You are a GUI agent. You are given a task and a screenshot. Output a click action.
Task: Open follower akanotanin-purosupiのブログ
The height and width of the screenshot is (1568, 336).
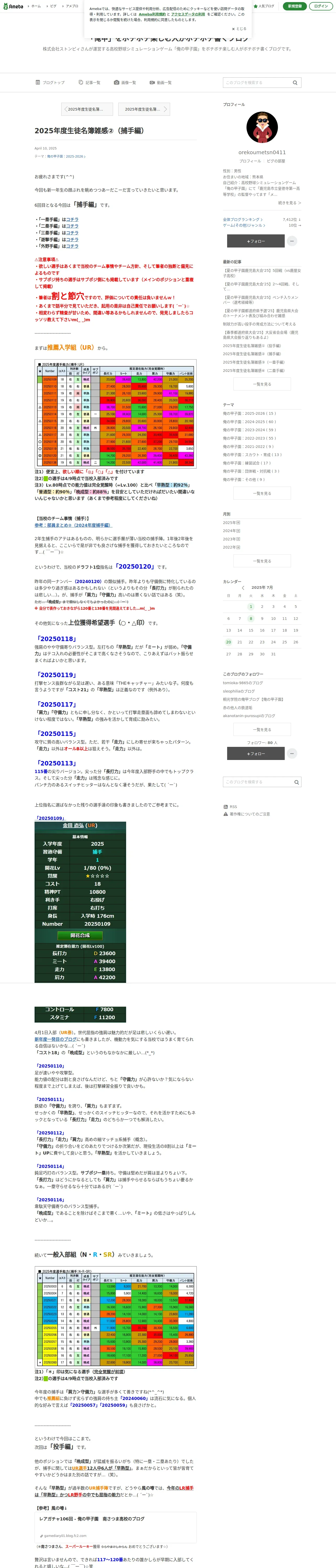[x=249, y=716]
